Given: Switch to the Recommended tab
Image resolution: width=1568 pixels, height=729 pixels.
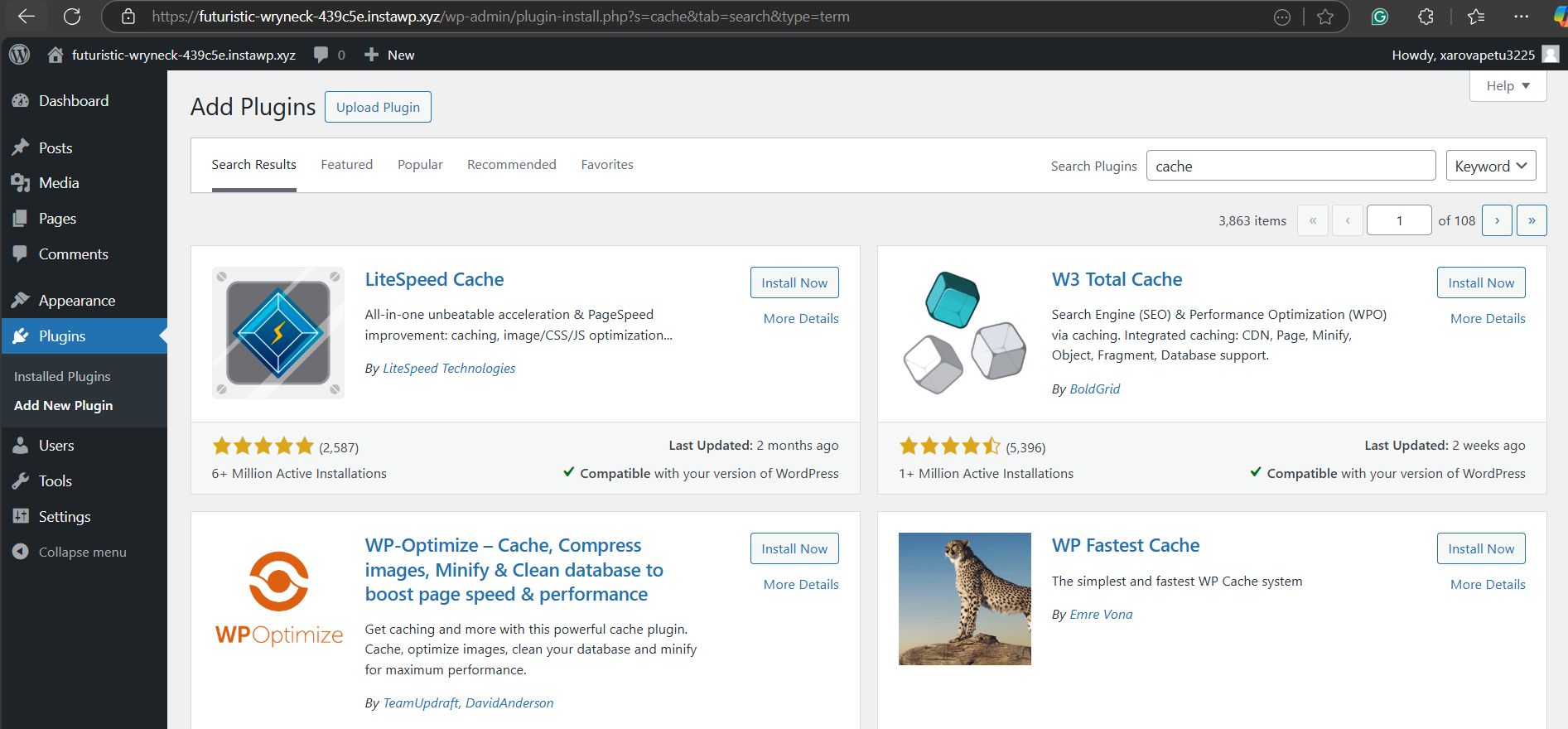Looking at the screenshot, I should click(511, 165).
